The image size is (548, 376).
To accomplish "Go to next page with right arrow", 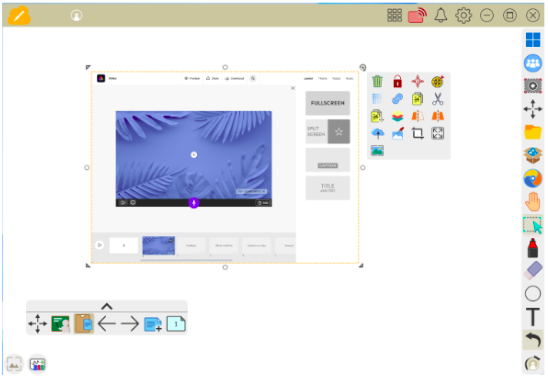I will point(130,324).
